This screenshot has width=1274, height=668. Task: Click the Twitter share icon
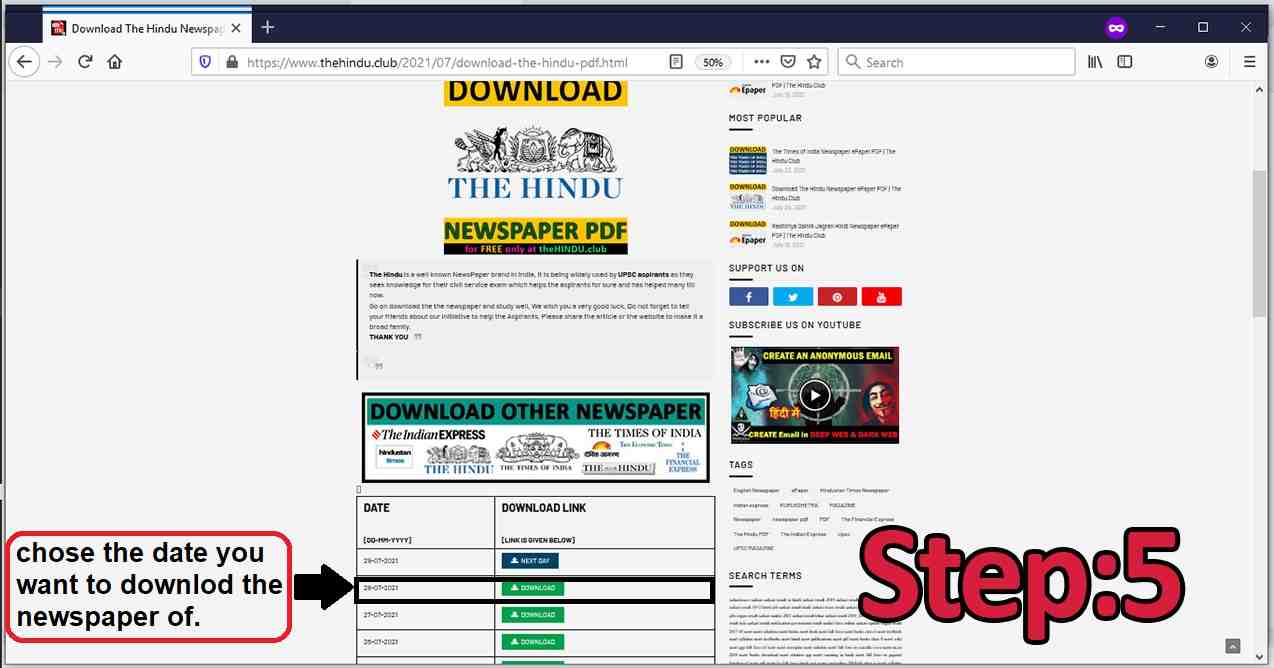pos(792,296)
